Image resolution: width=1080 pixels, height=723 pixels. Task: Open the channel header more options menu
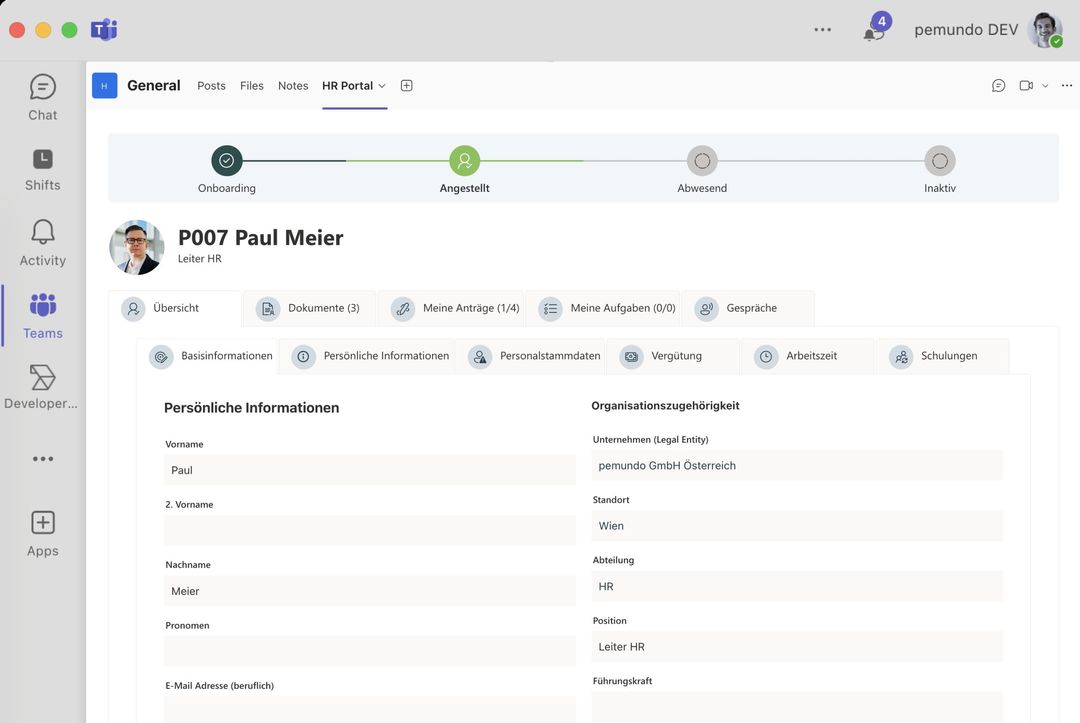tap(1066, 85)
